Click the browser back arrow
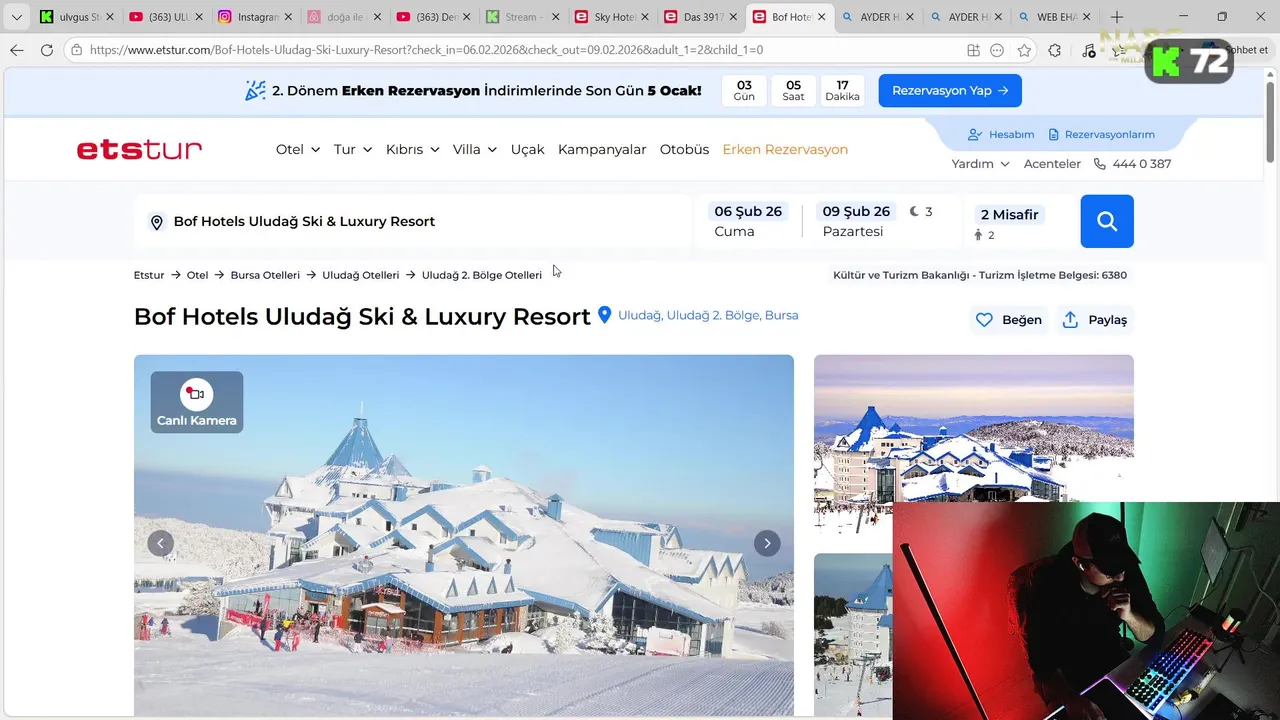Image resolution: width=1280 pixels, height=720 pixels. (x=17, y=50)
